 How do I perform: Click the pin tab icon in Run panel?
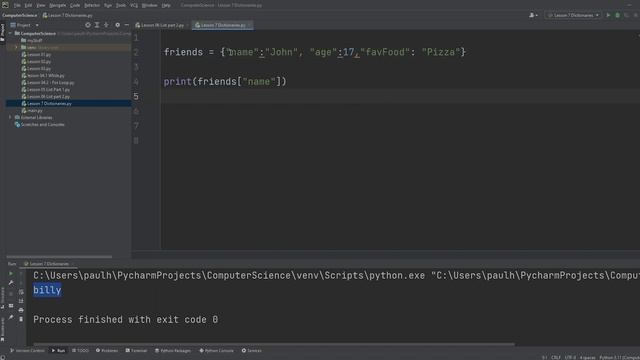click(x=11, y=318)
